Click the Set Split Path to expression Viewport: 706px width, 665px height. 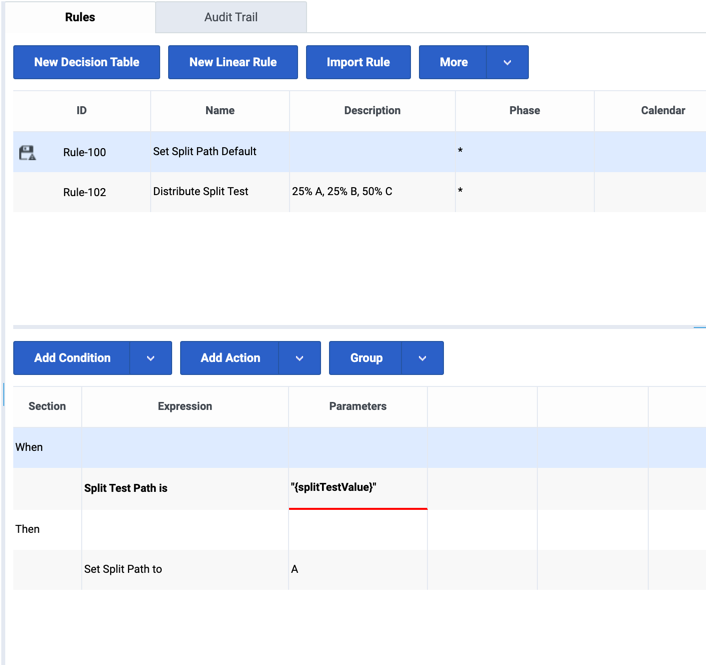click(x=124, y=569)
